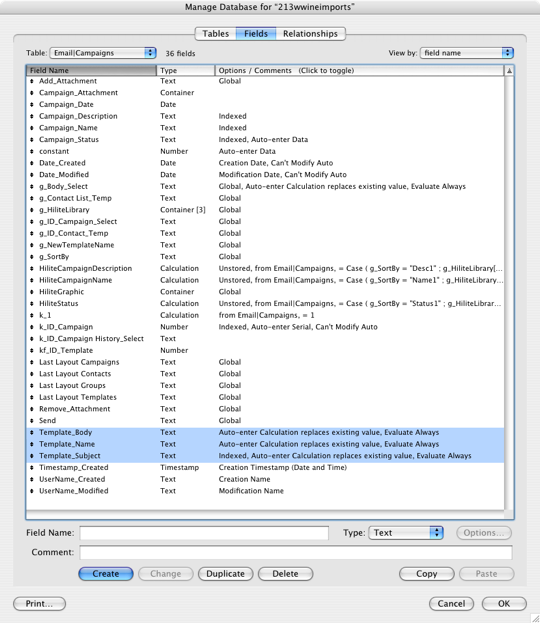Click the reorder handle for g_SortBy
Image resolution: width=540 pixels, height=623 pixels.
(x=32, y=257)
